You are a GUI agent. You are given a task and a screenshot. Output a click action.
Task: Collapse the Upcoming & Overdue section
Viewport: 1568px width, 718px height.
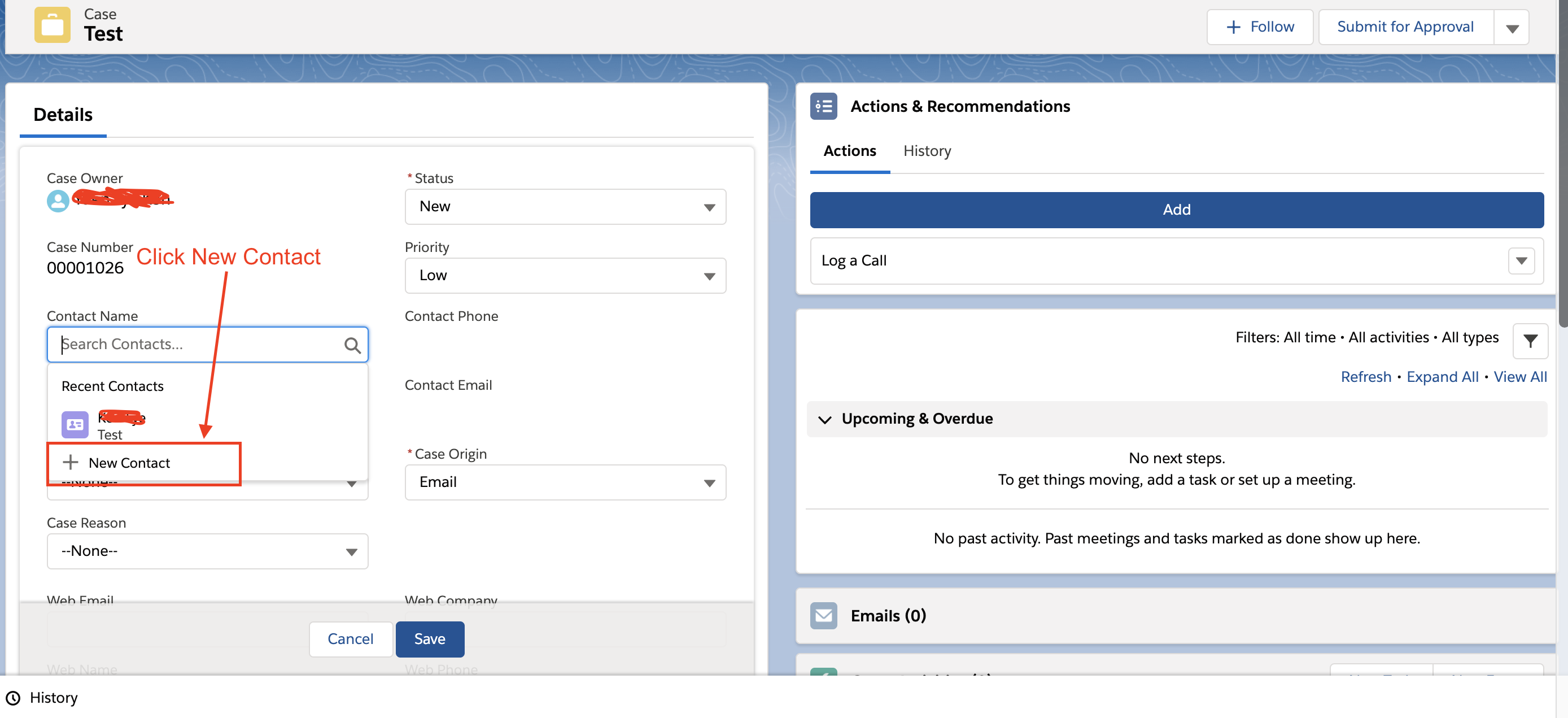(824, 419)
